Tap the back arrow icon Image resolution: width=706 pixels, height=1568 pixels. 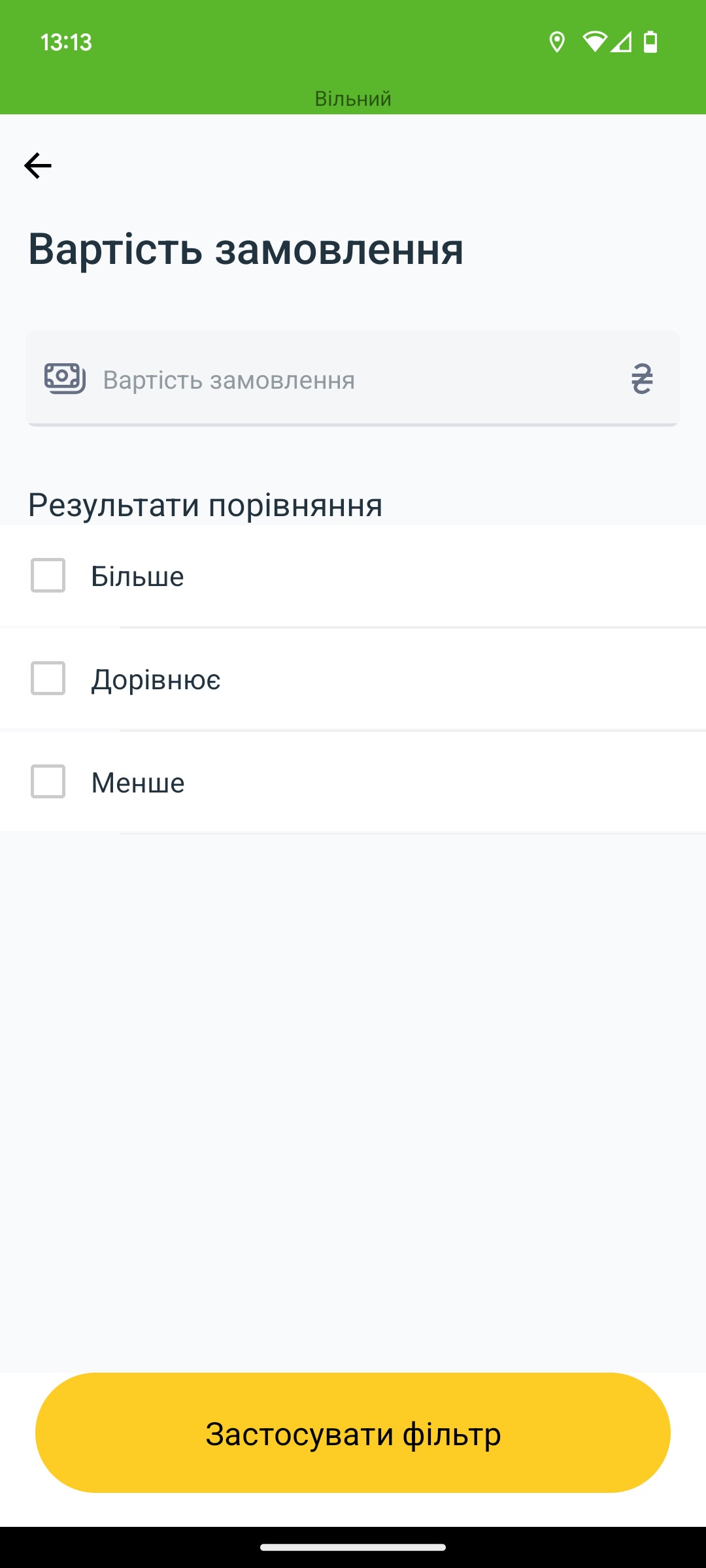[x=38, y=165]
